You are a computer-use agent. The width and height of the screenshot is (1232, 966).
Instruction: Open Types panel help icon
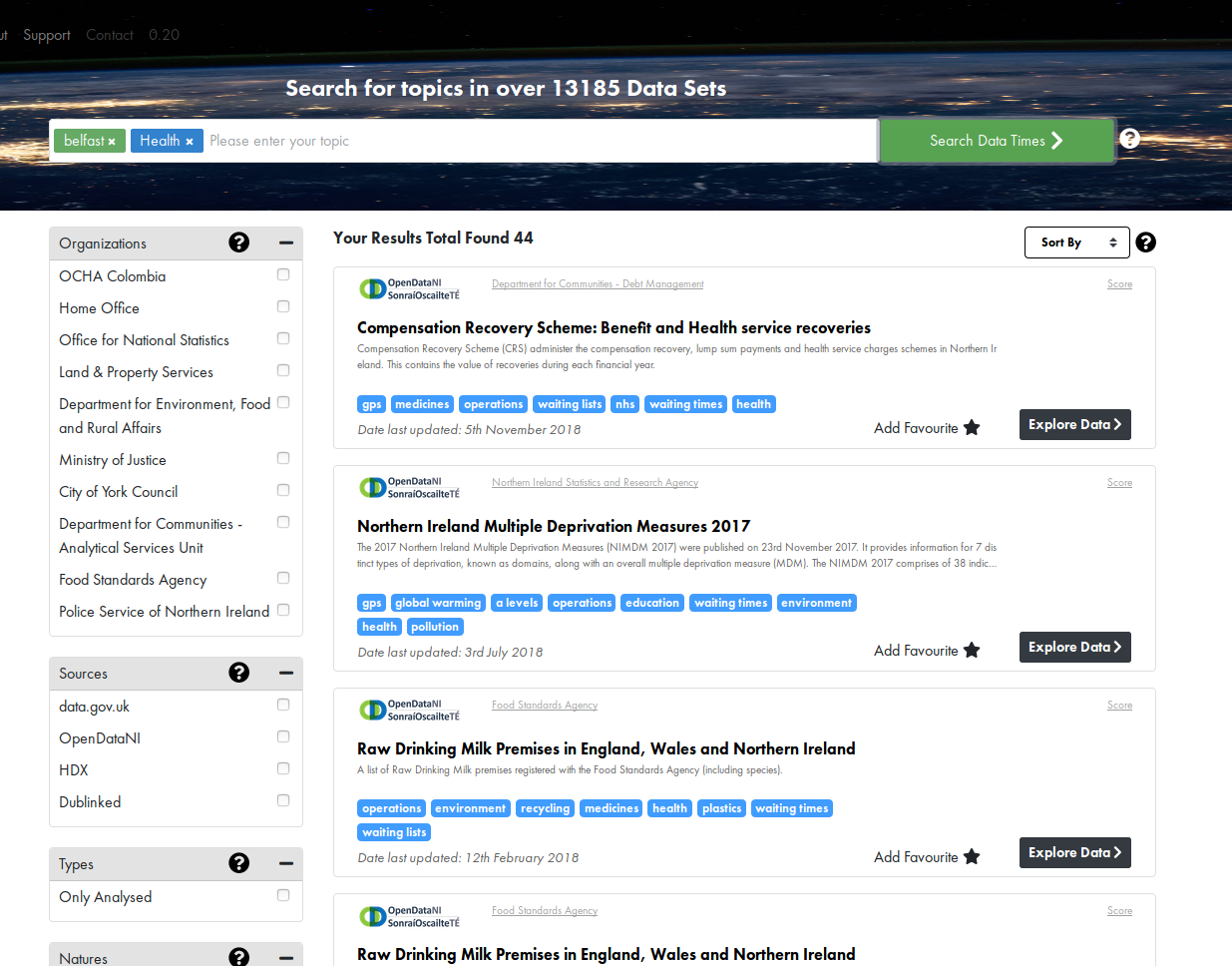click(x=239, y=863)
